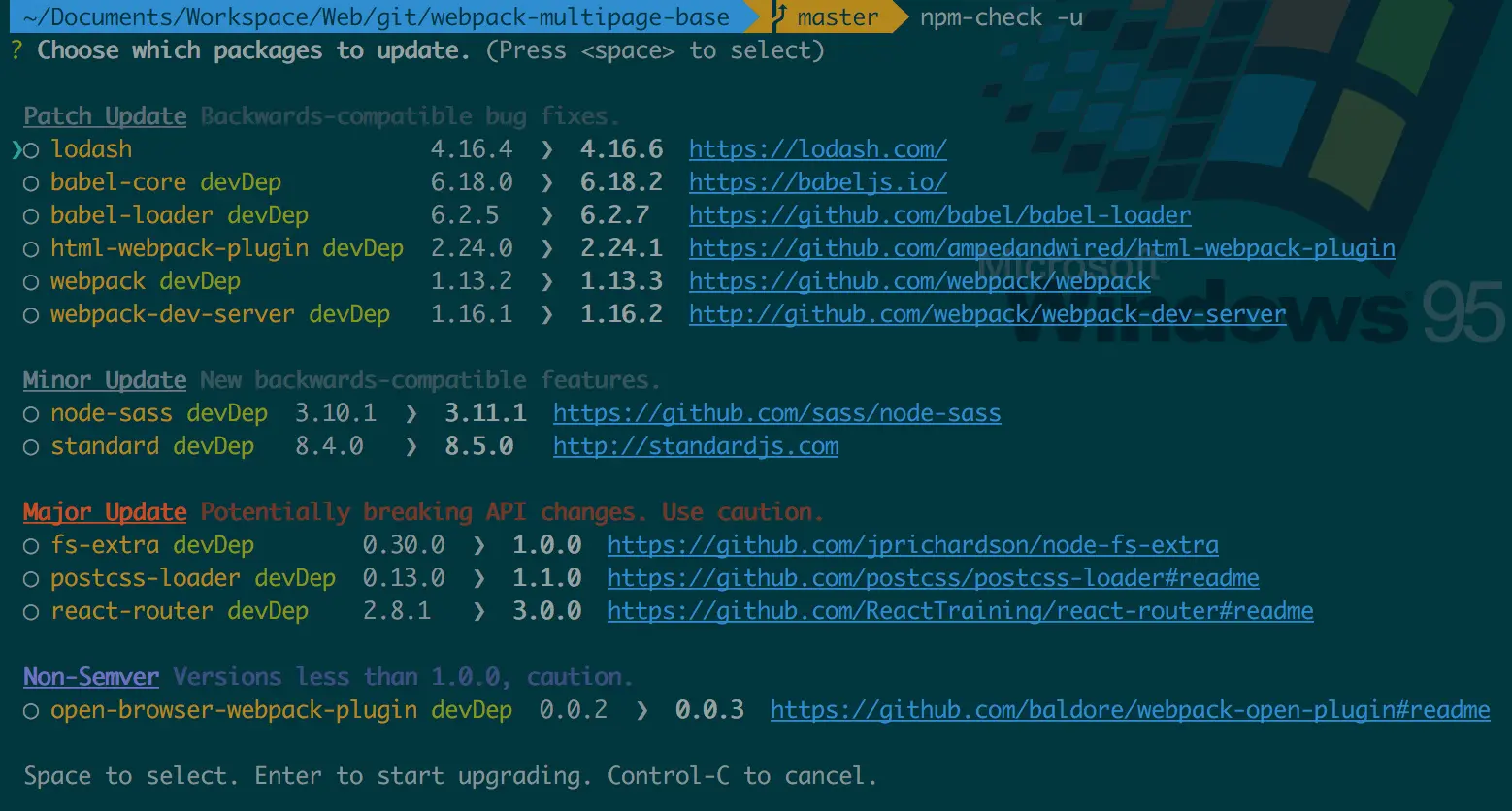This screenshot has width=1512, height=811.
Task: Toggle fs-extra selection in Major Update
Action: click(31, 545)
